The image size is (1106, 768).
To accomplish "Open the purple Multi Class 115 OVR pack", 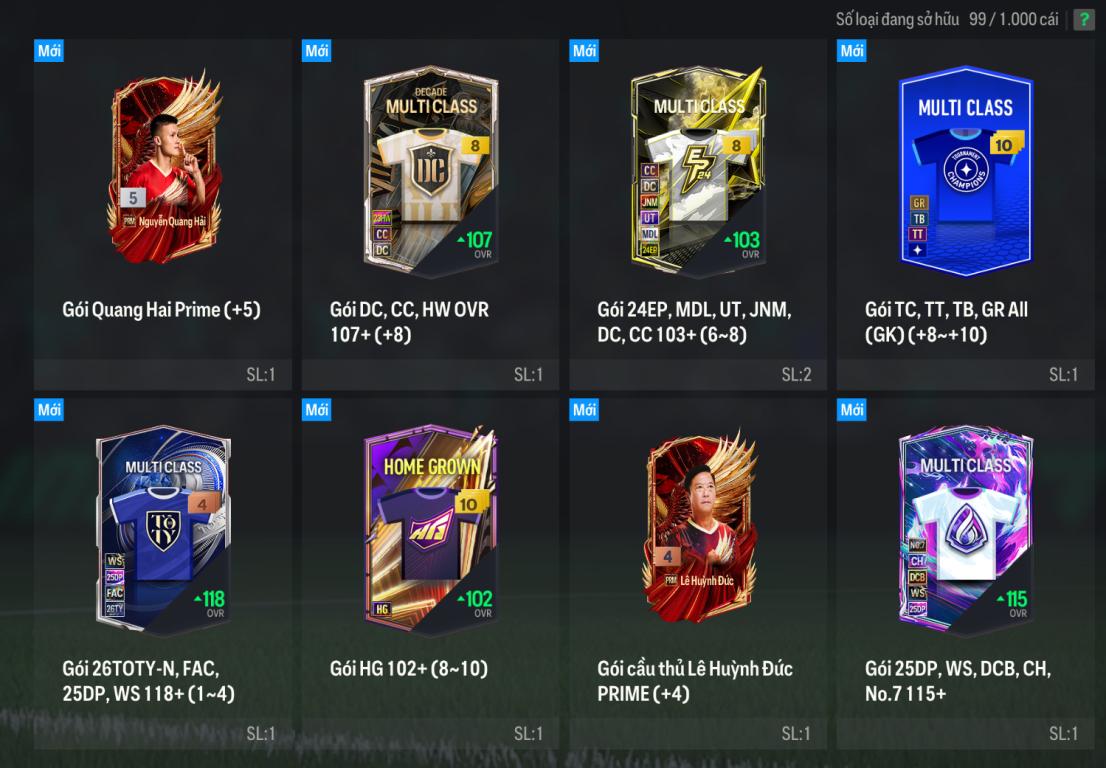I will 966,529.
